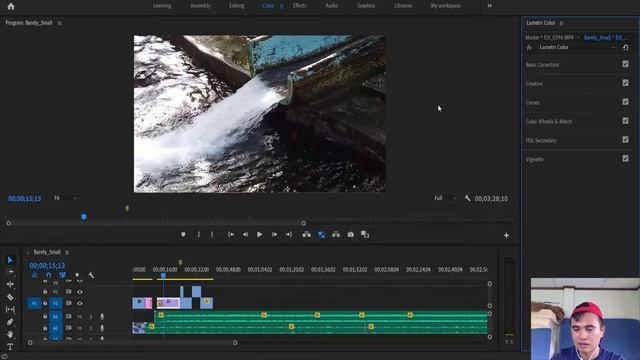This screenshot has height=360, width=640.
Task: Toggle Vignette checkbox
Action: click(625, 158)
